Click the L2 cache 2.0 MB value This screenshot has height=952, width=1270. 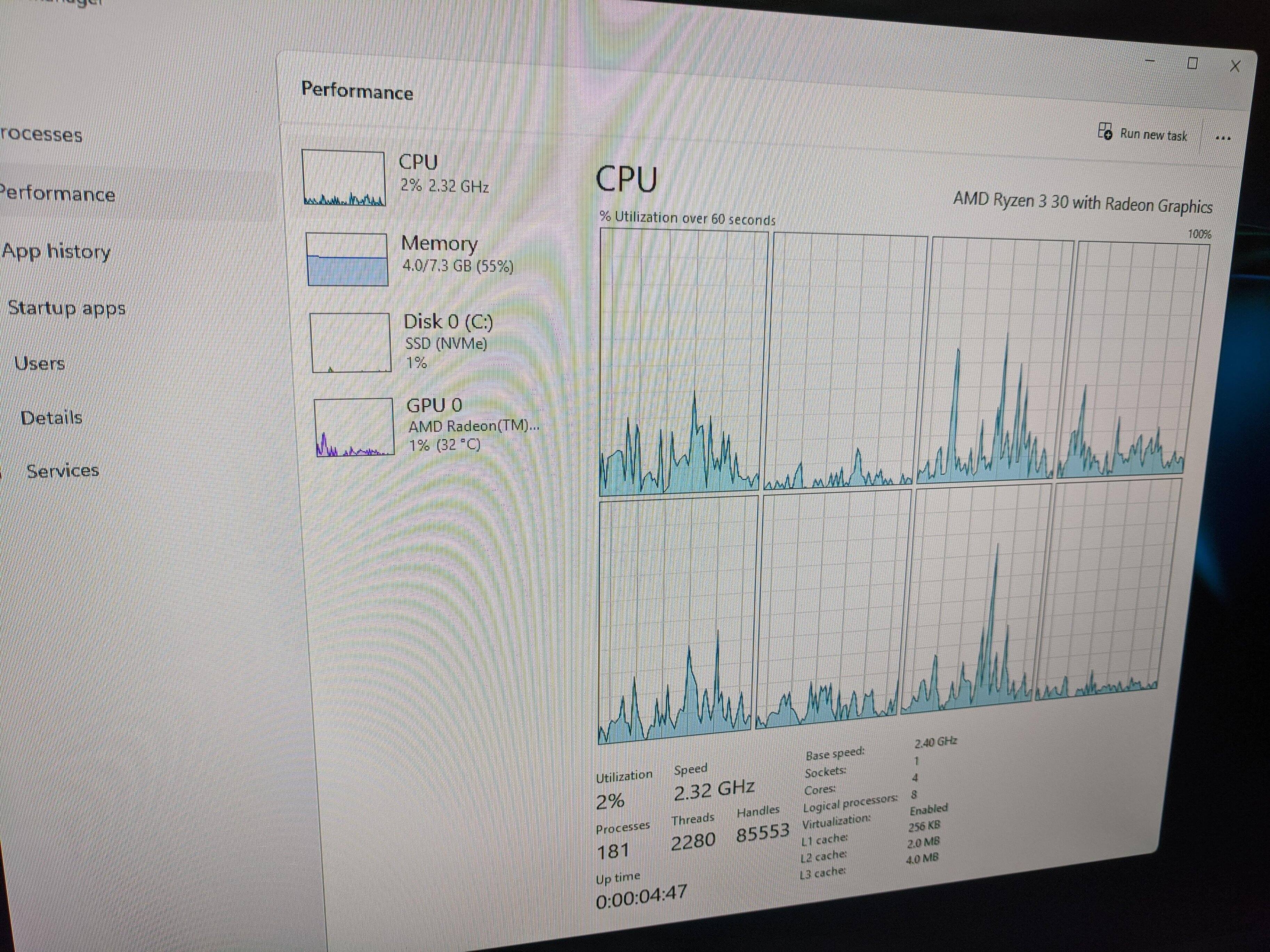click(923, 843)
